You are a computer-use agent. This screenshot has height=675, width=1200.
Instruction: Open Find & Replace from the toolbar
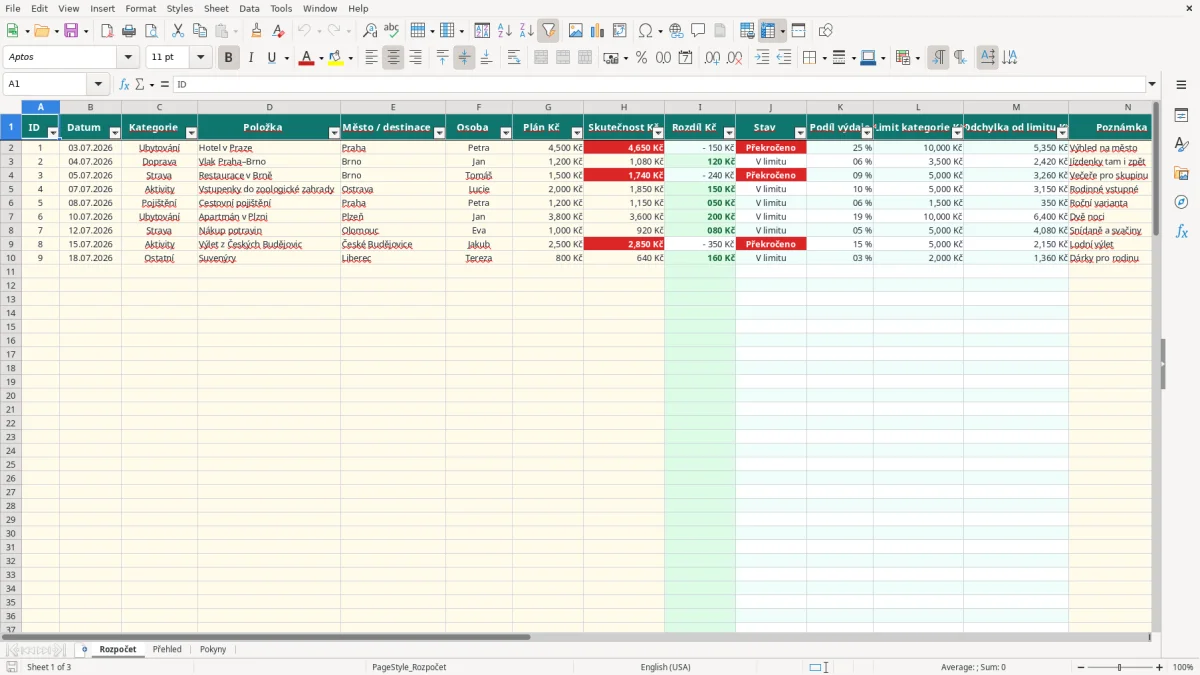pos(370,31)
